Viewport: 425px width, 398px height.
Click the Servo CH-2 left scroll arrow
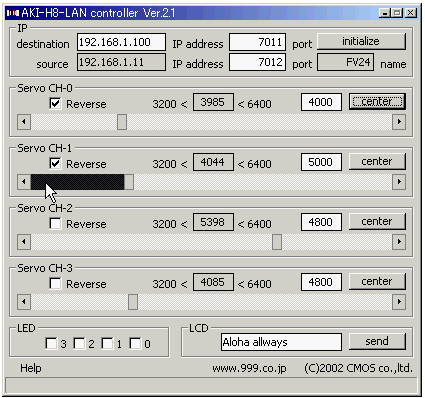[24, 242]
